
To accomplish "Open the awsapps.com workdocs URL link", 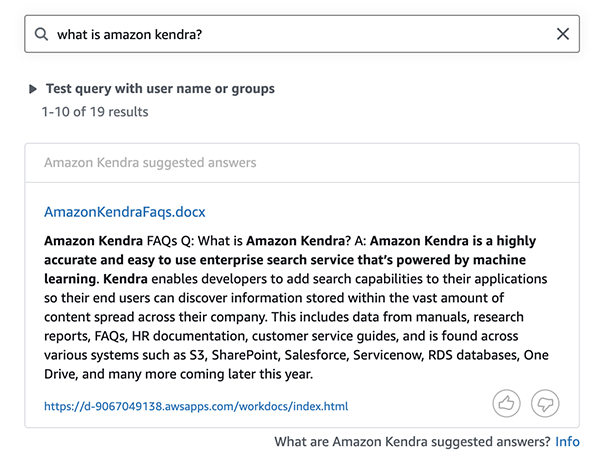I will (x=195, y=406).
